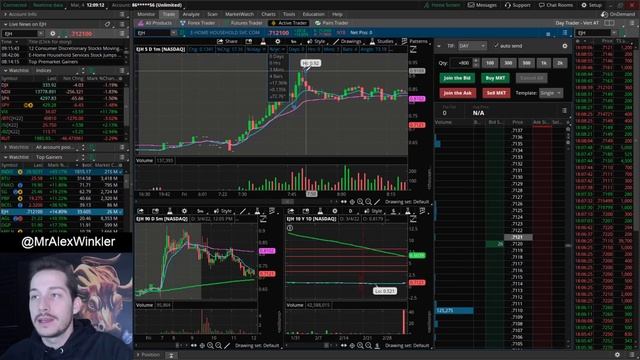This screenshot has width=640, height=360.
Task: Collapse the Top Gainers watchlist
Action: pos(5,157)
